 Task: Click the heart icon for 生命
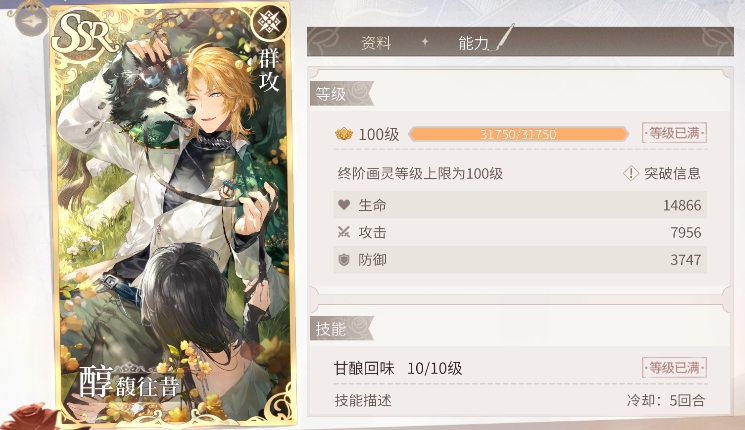(x=344, y=205)
